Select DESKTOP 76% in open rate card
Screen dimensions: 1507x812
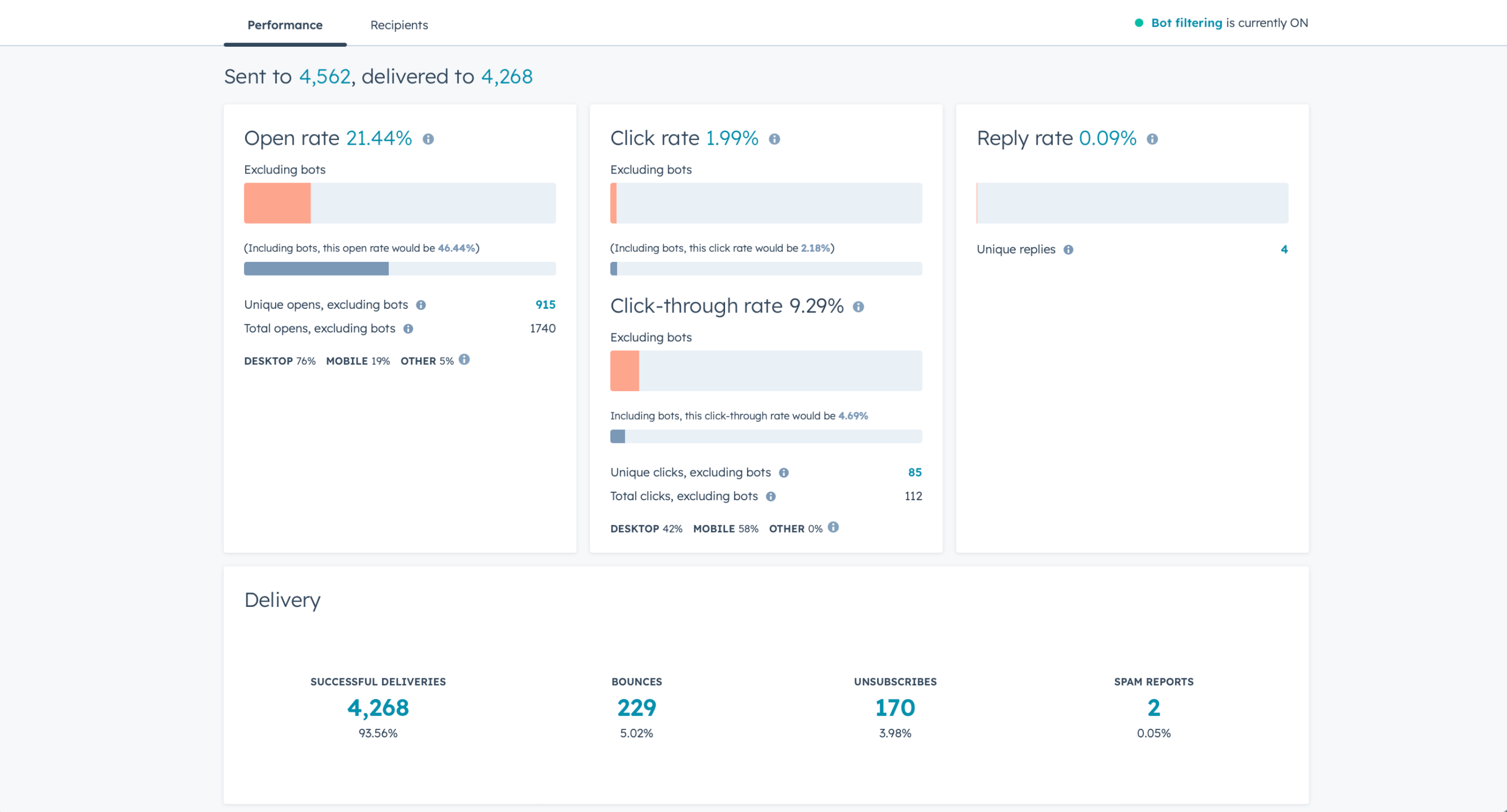279,361
